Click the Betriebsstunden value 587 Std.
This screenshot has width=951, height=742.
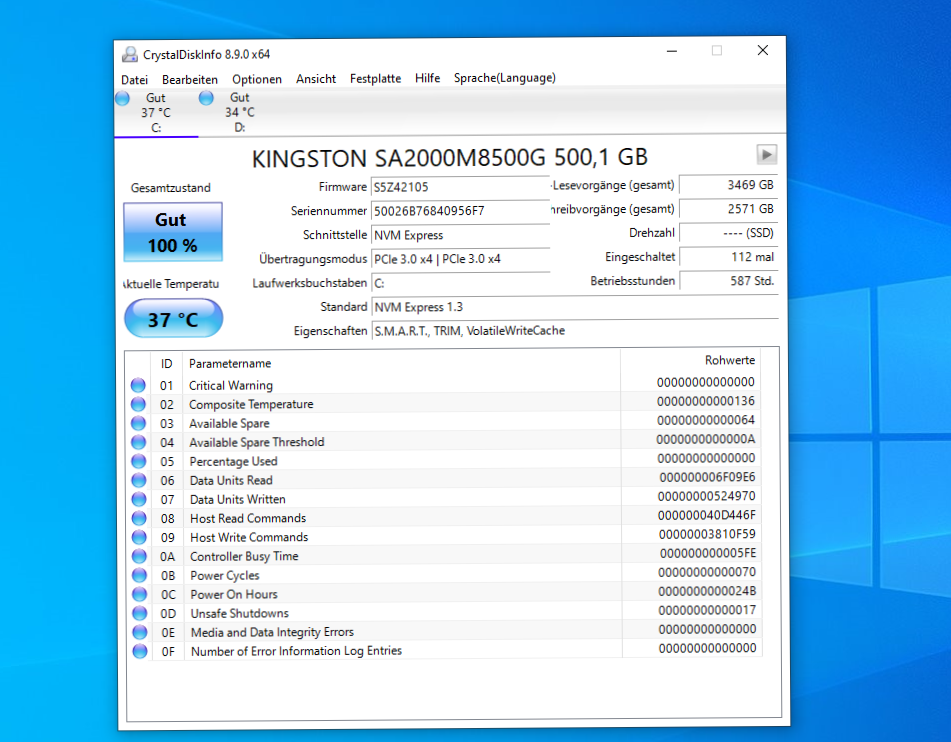click(728, 281)
